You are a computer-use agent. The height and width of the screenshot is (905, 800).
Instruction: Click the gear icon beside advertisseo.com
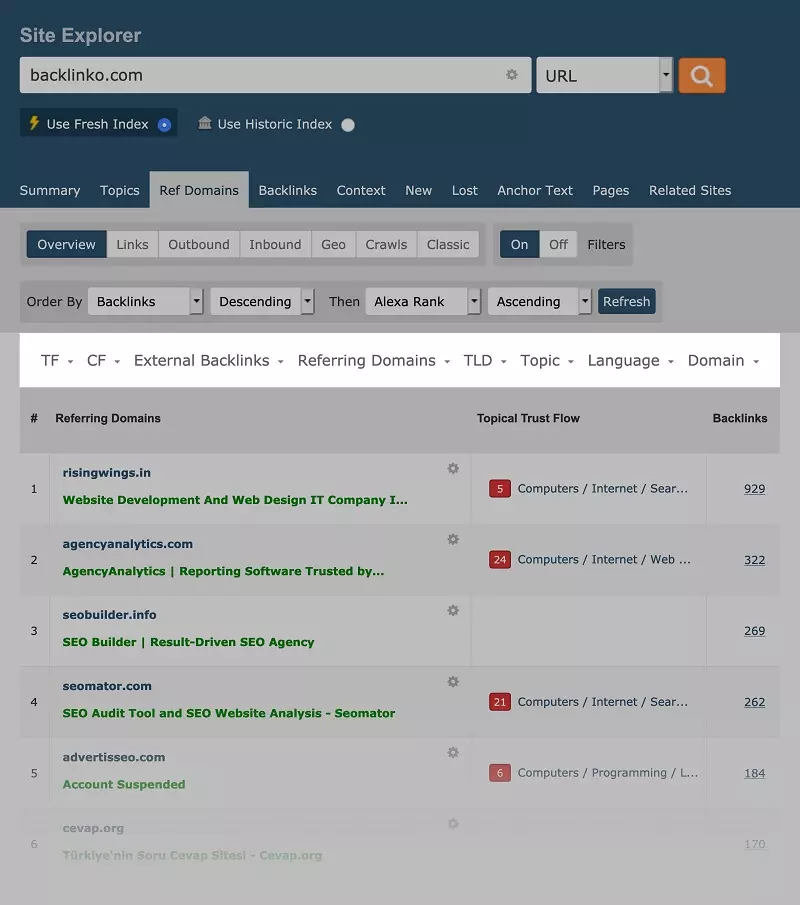[453, 752]
